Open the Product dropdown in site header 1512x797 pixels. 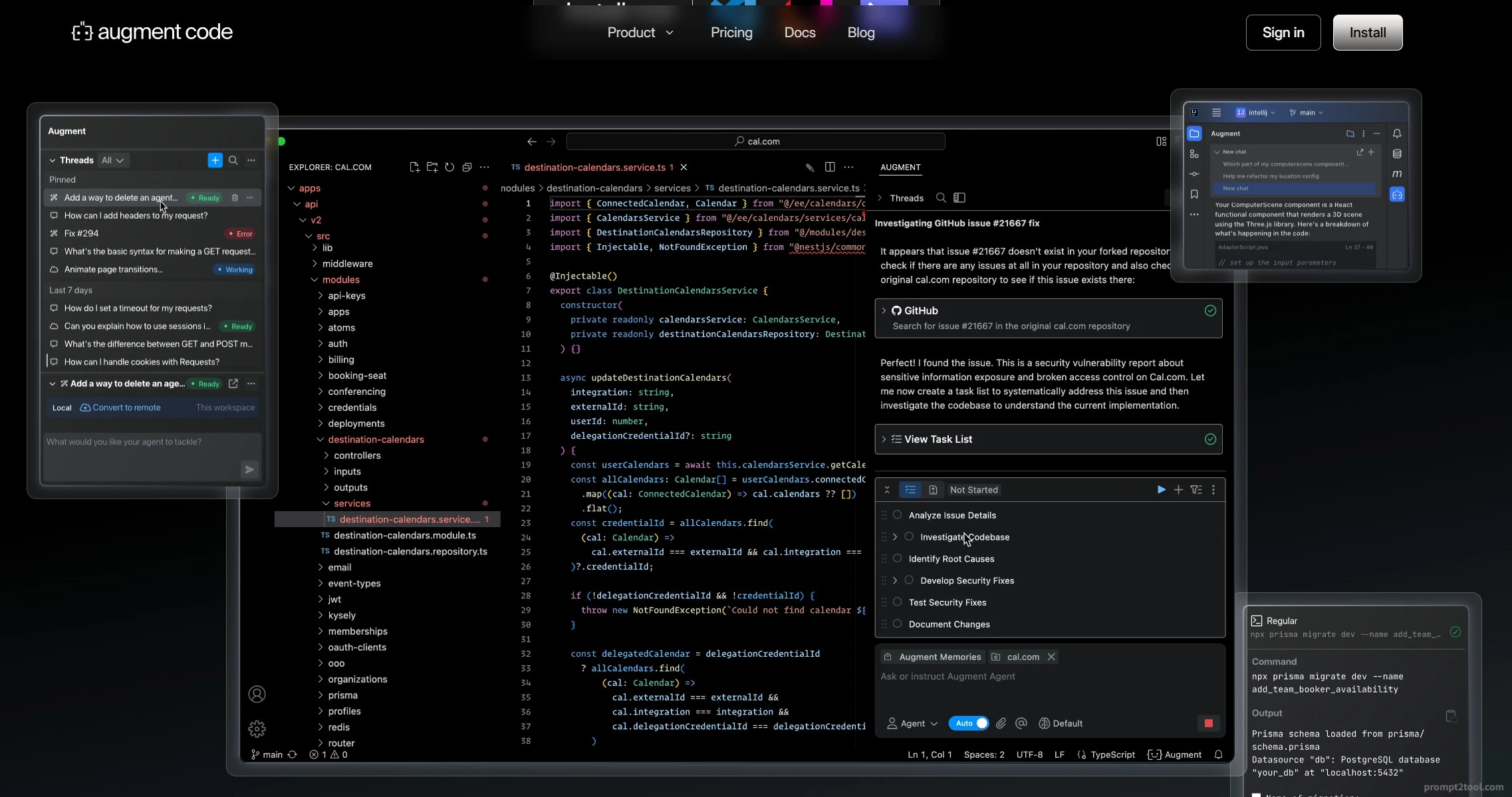coord(640,33)
